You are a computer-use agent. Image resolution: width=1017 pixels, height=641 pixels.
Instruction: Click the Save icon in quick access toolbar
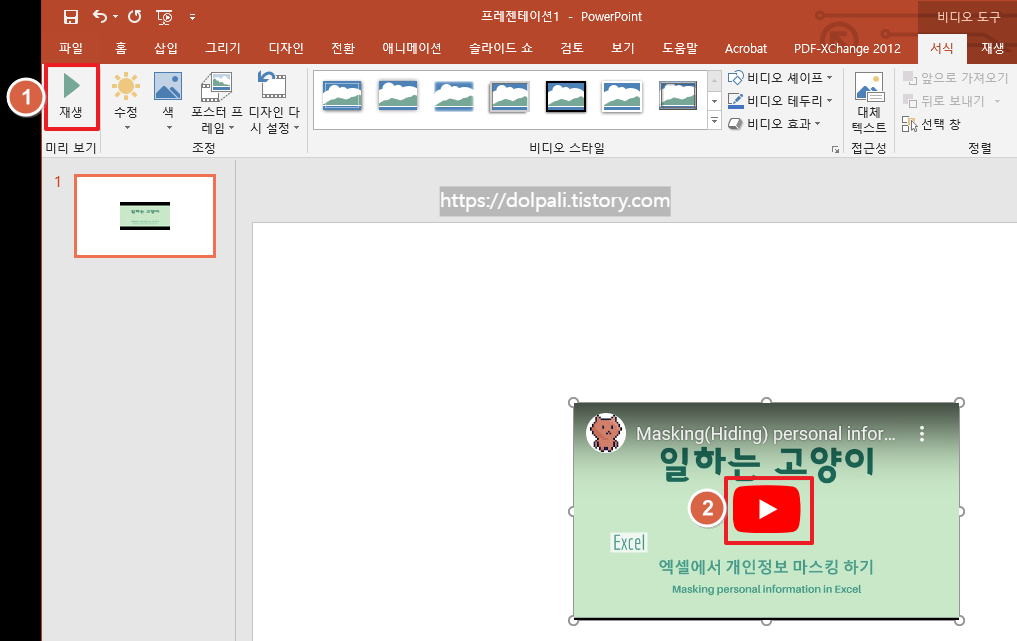[69, 16]
